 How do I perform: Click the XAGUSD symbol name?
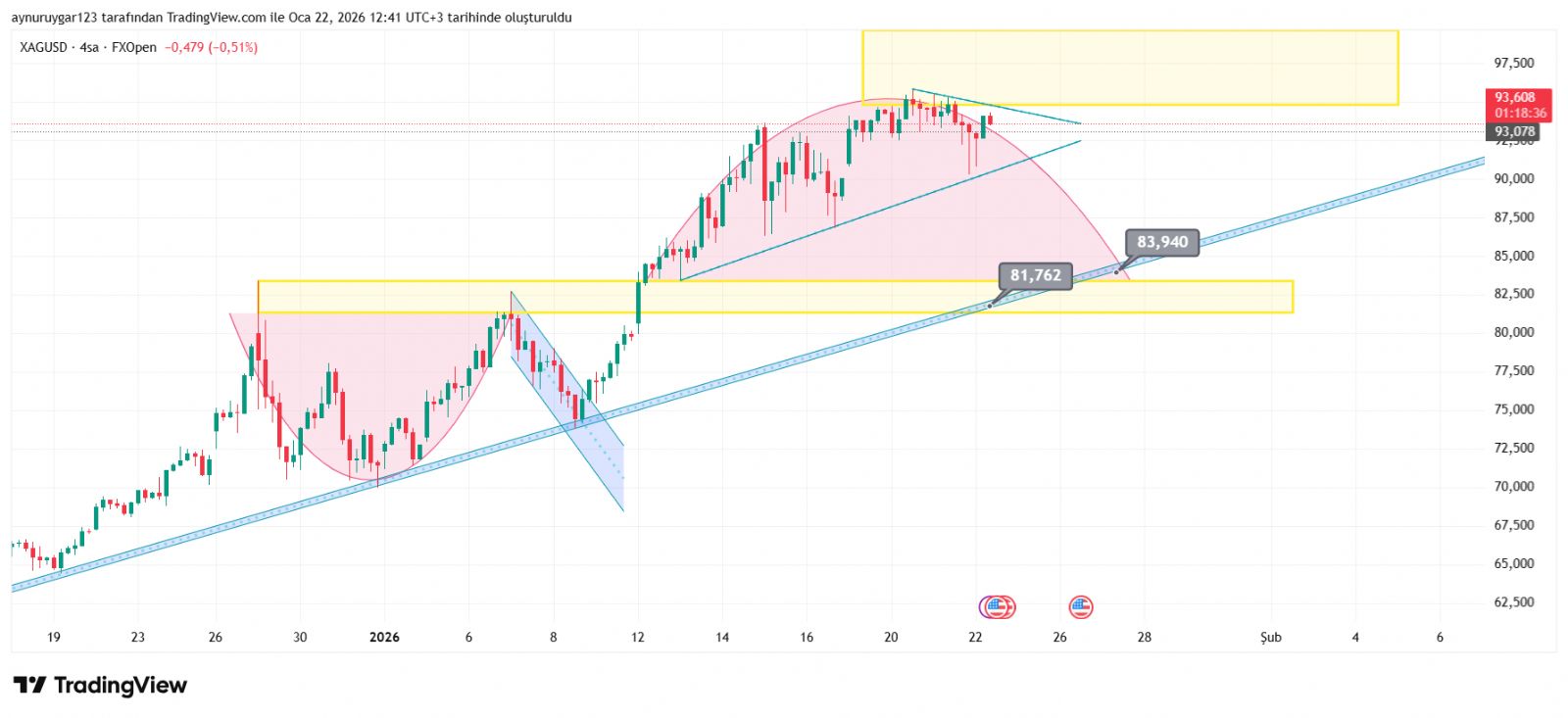[x=44, y=47]
